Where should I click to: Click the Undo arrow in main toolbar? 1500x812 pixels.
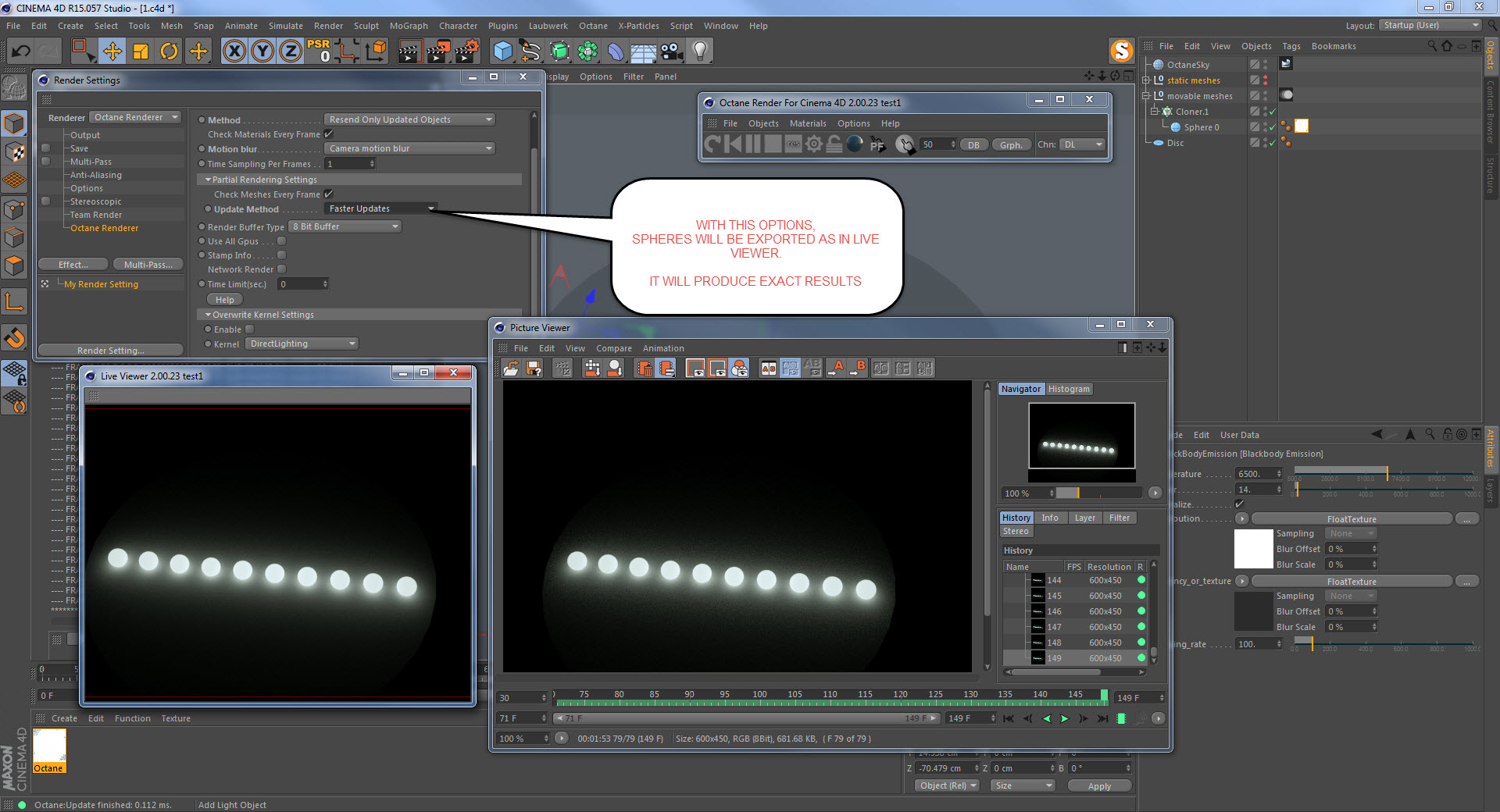click(x=20, y=52)
